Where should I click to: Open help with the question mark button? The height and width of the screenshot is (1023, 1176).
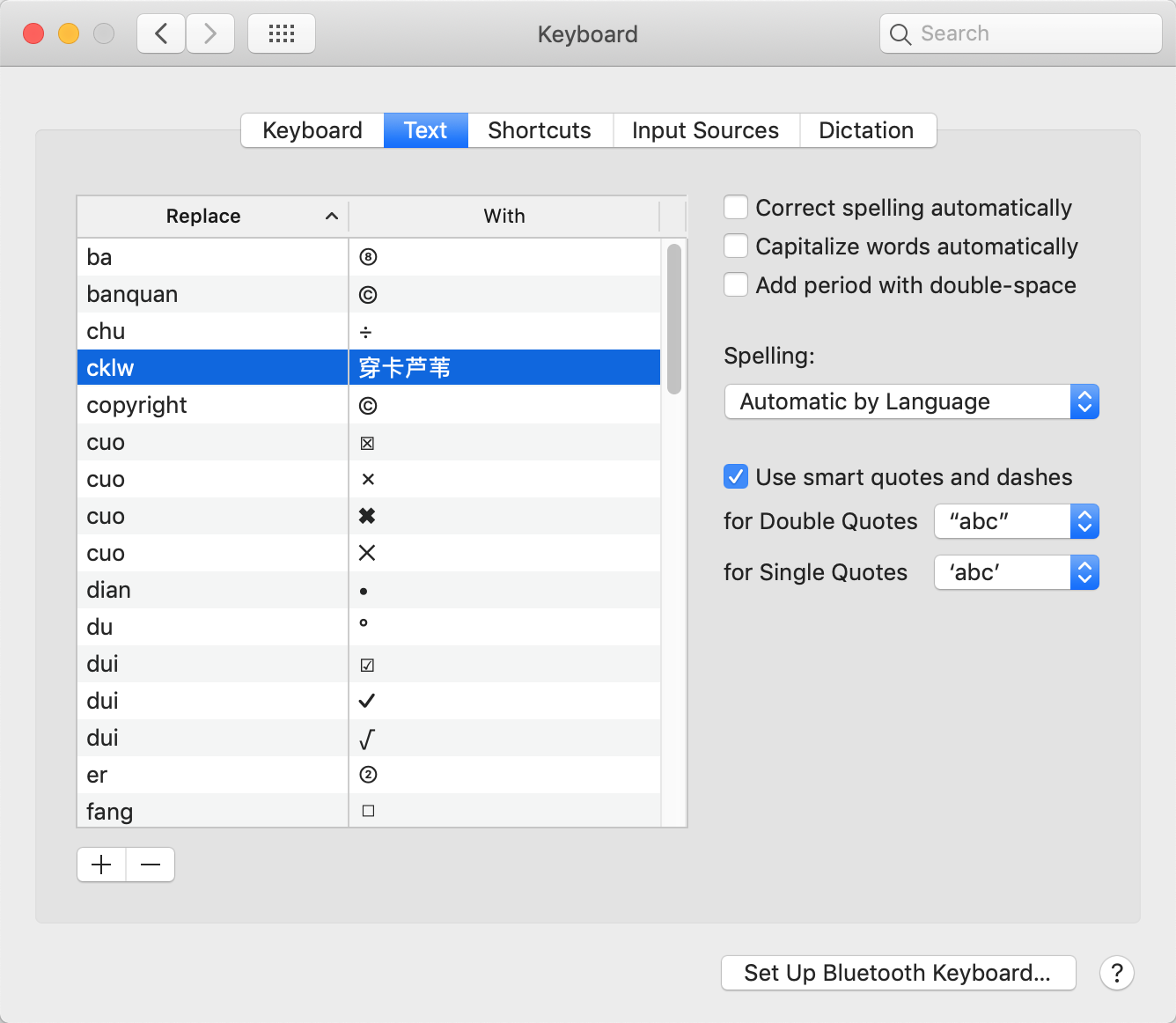tap(1116, 973)
